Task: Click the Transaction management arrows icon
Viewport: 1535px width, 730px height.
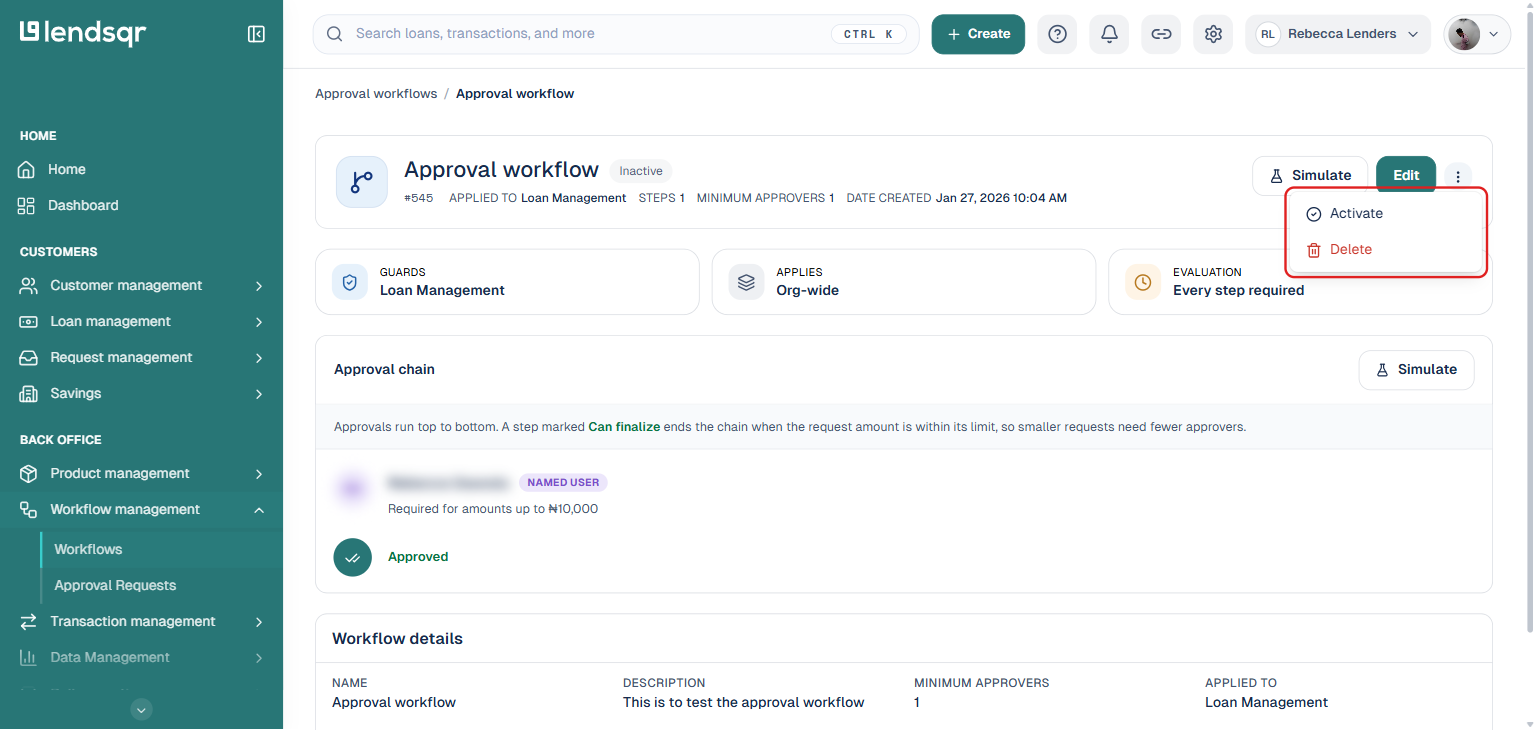Action: pyautogui.click(x=29, y=621)
